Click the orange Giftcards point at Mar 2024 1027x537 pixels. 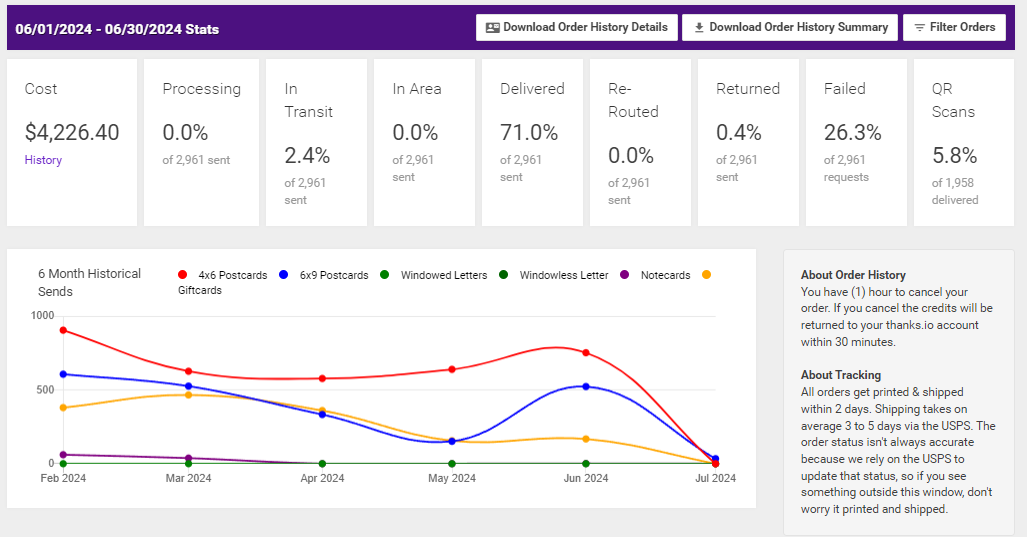point(188,395)
